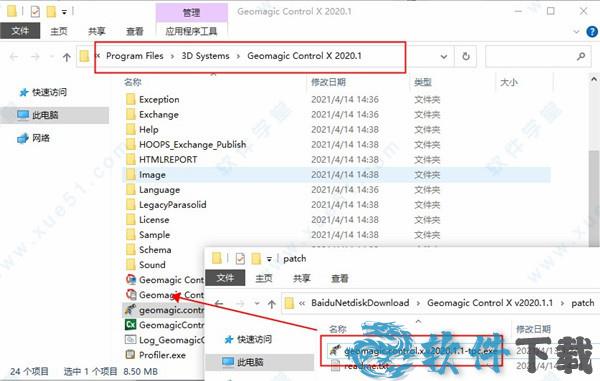This screenshot has height=381, width=600.
Task: Go up one folder in patch window
Action: pos(272,304)
